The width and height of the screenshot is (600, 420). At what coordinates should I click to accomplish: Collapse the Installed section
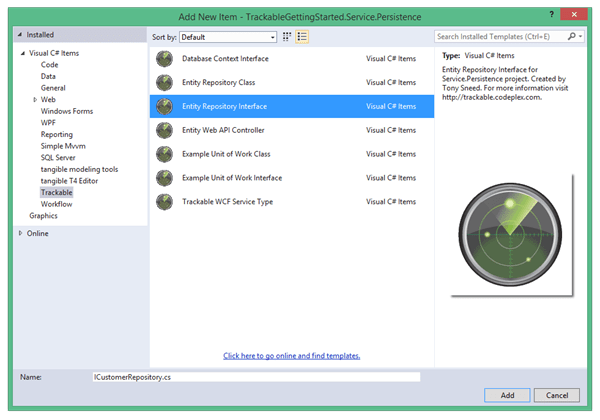[x=20, y=34]
